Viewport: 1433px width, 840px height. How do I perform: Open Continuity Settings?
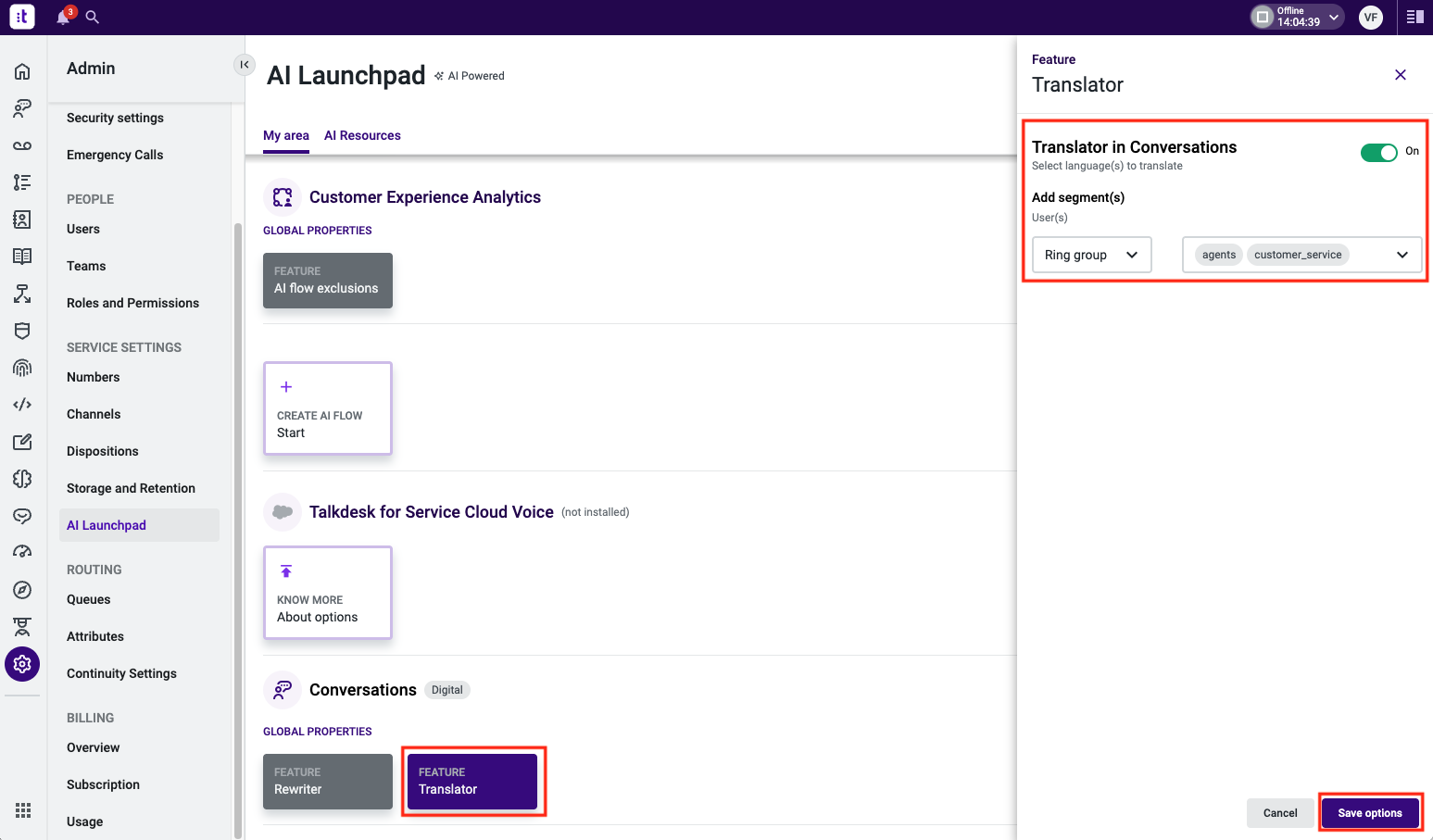point(121,673)
